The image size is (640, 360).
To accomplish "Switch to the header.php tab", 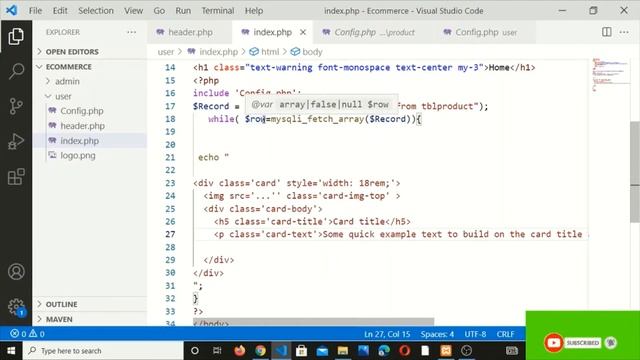I will coord(190,32).
